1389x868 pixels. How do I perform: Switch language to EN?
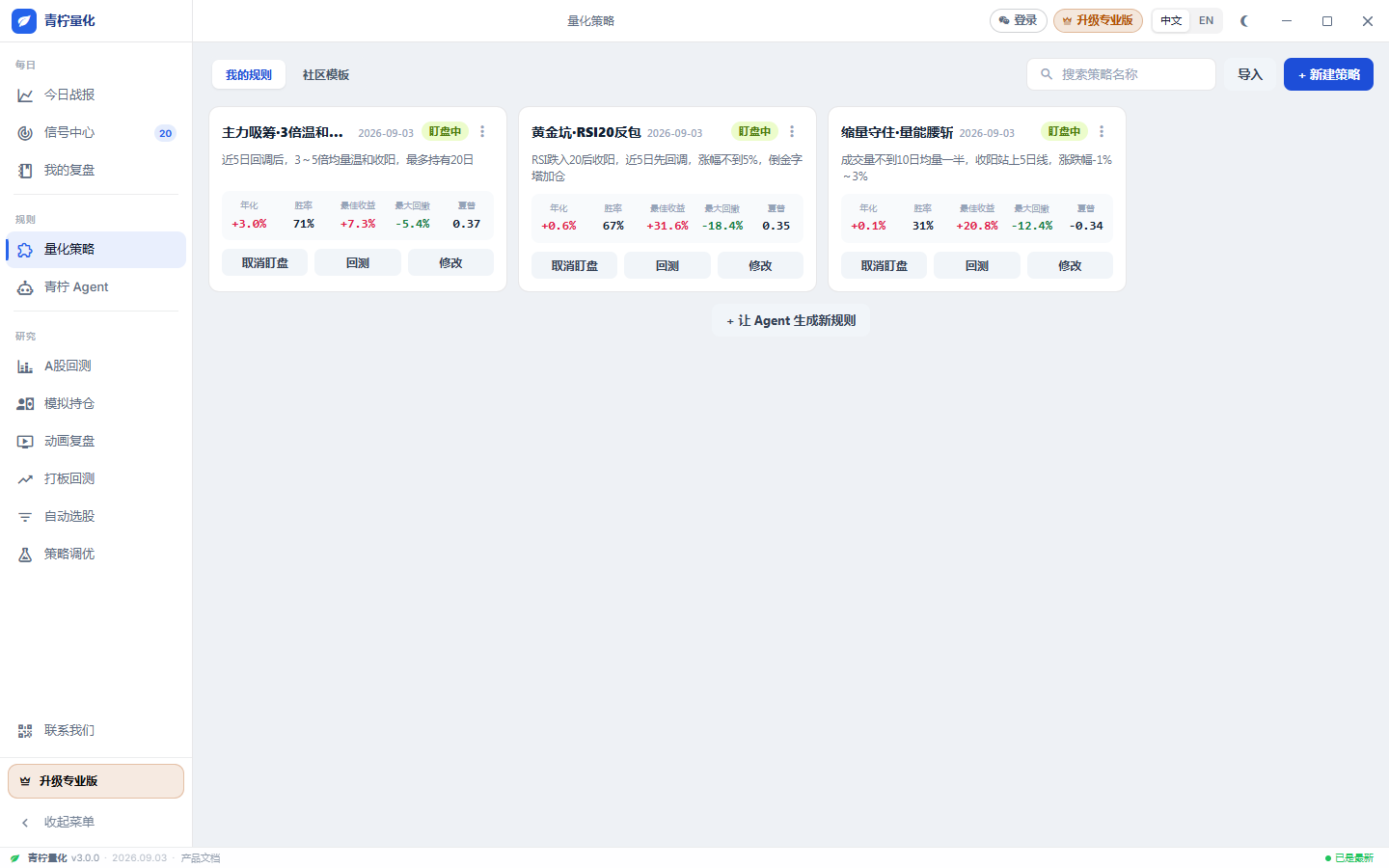tap(1206, 20)
